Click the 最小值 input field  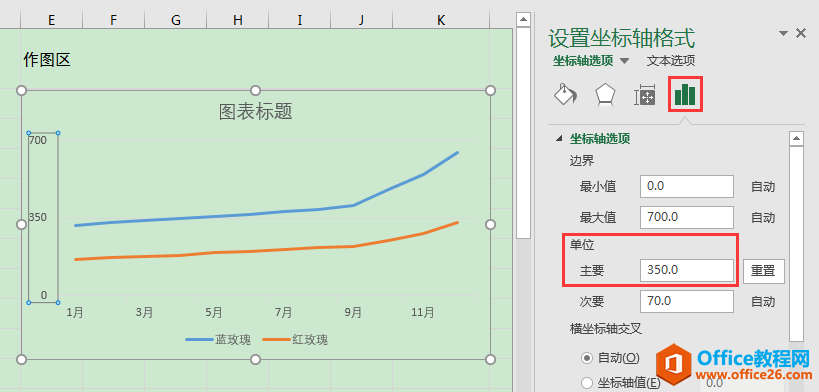point(687,187)
